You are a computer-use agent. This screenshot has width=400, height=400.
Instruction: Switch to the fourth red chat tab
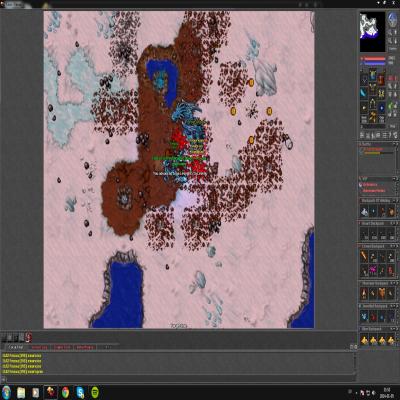tap(85, 347)
